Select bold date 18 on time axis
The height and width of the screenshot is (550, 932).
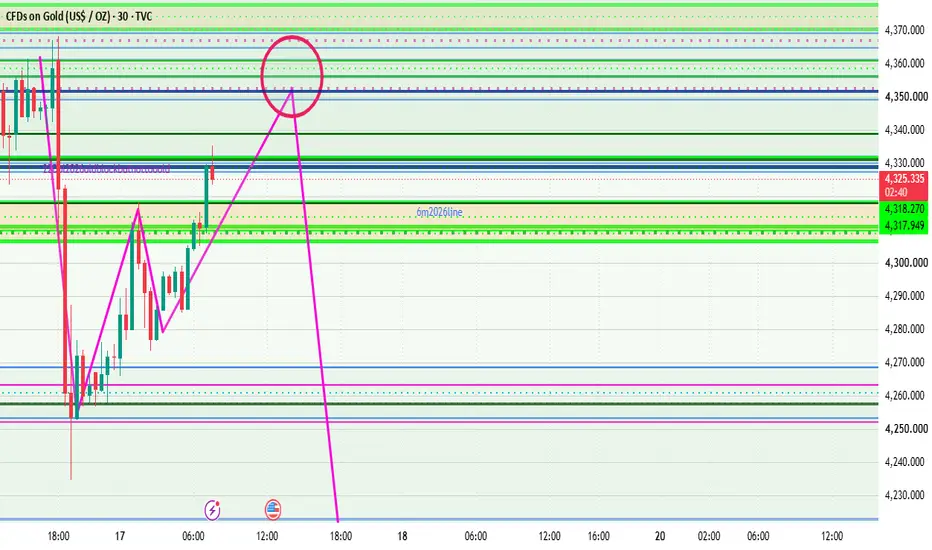click(x=402, y=536)
